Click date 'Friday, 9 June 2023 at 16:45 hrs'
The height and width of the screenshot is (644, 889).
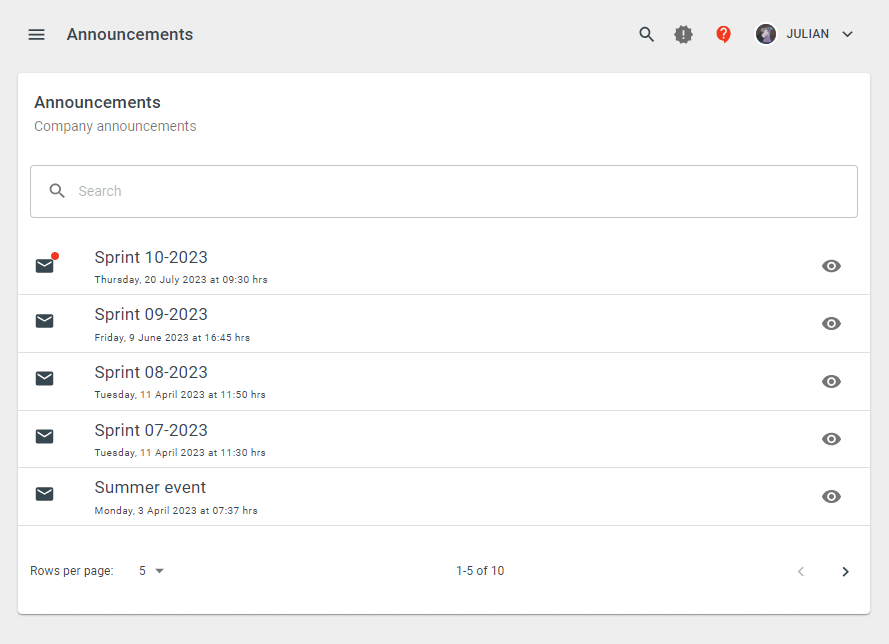[172, 337]
